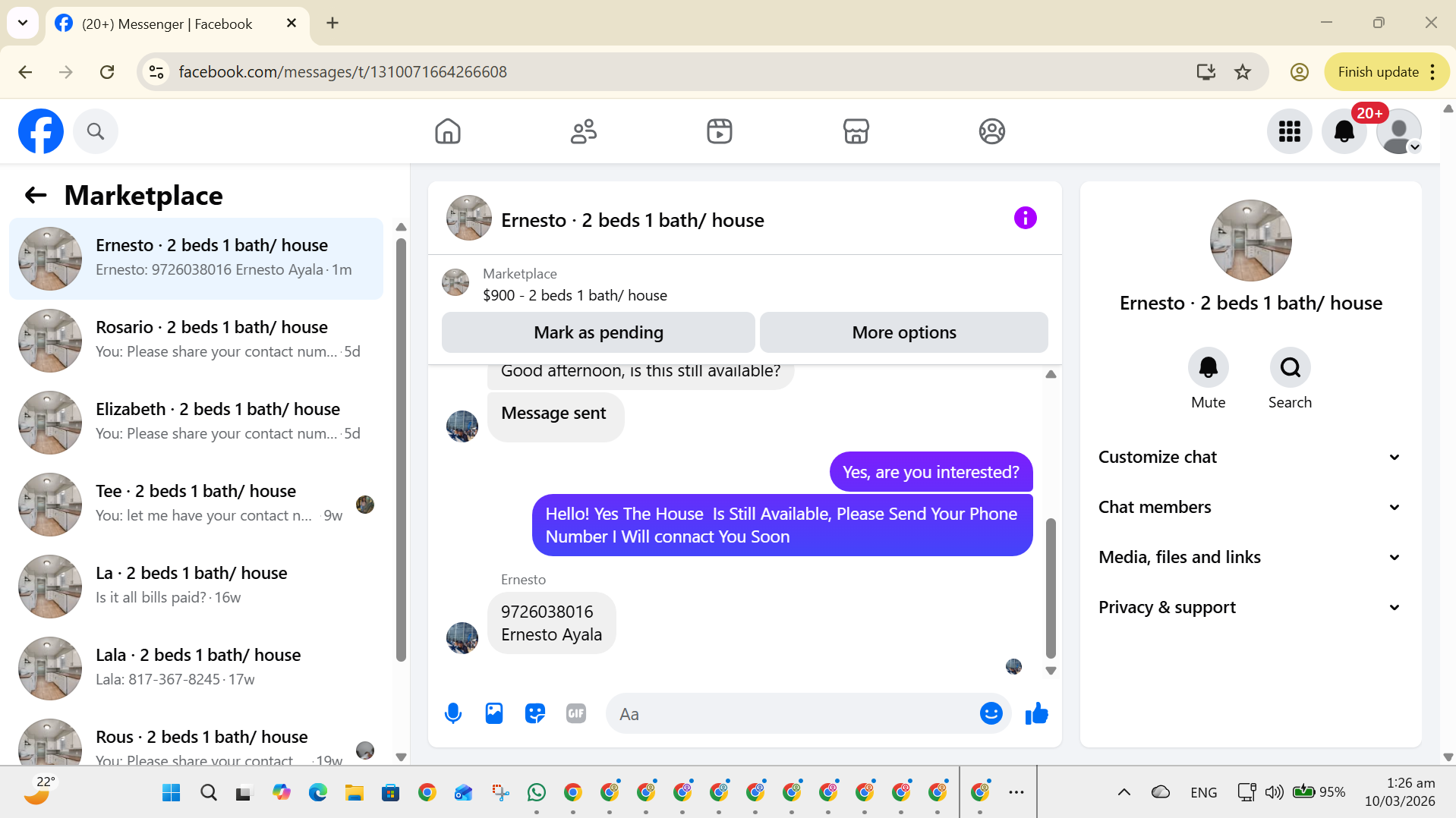Screen dimensions: 1456x818
Task: Open the Facebook home logo
Action: [41, 131]
